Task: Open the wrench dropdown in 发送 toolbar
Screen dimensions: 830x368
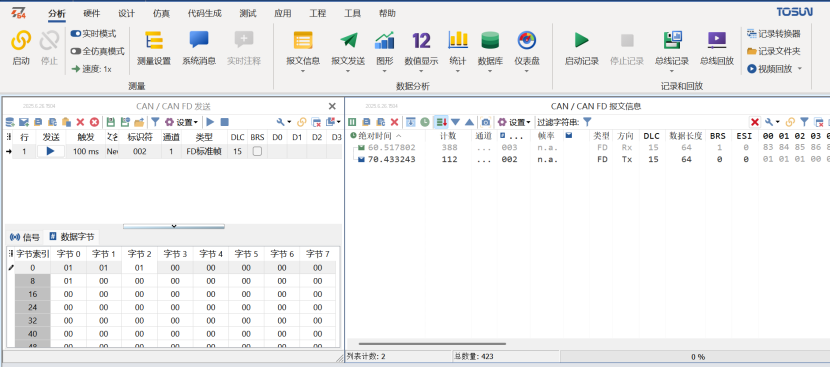Action: (284, 122)
